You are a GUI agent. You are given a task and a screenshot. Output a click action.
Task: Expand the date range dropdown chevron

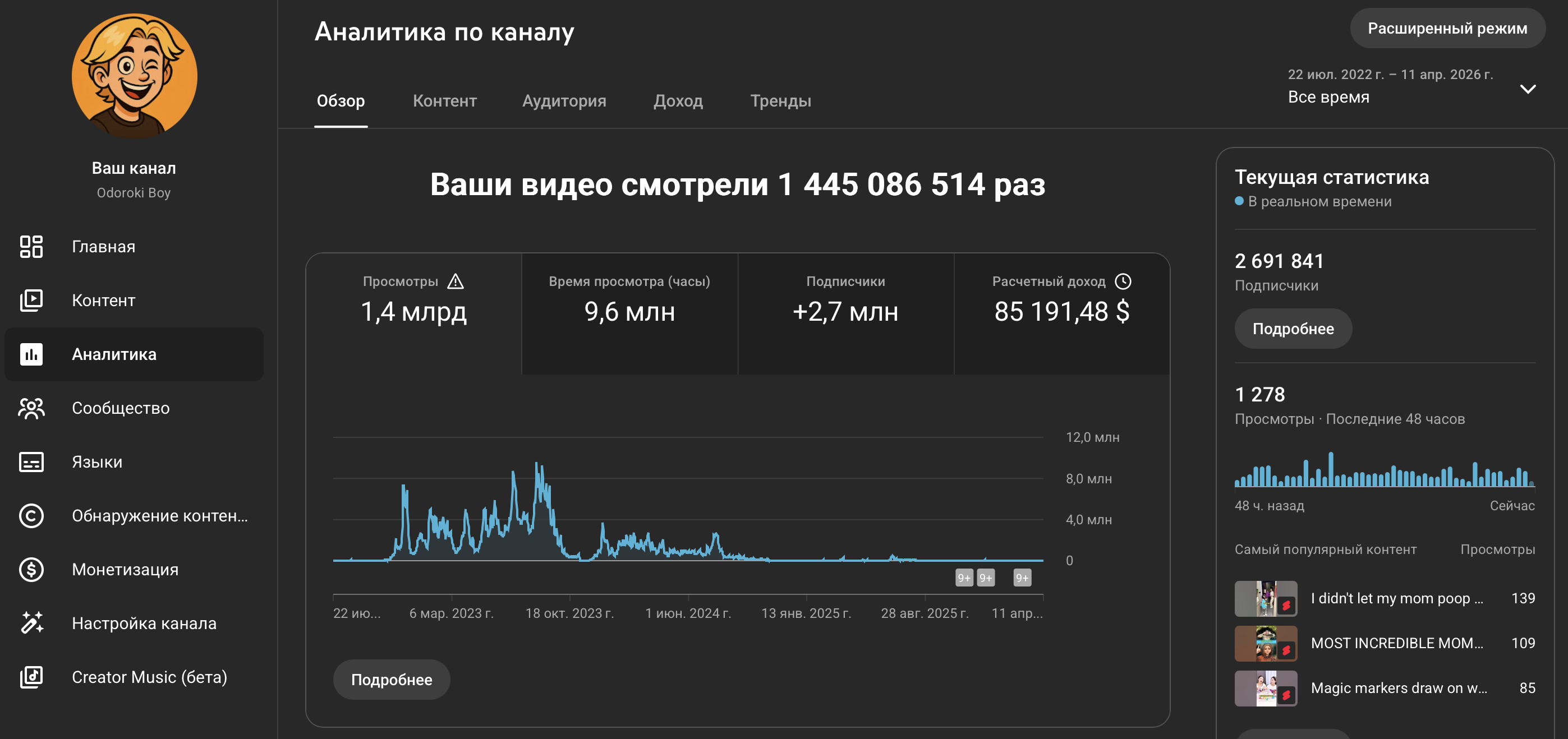click(1528, 89)
